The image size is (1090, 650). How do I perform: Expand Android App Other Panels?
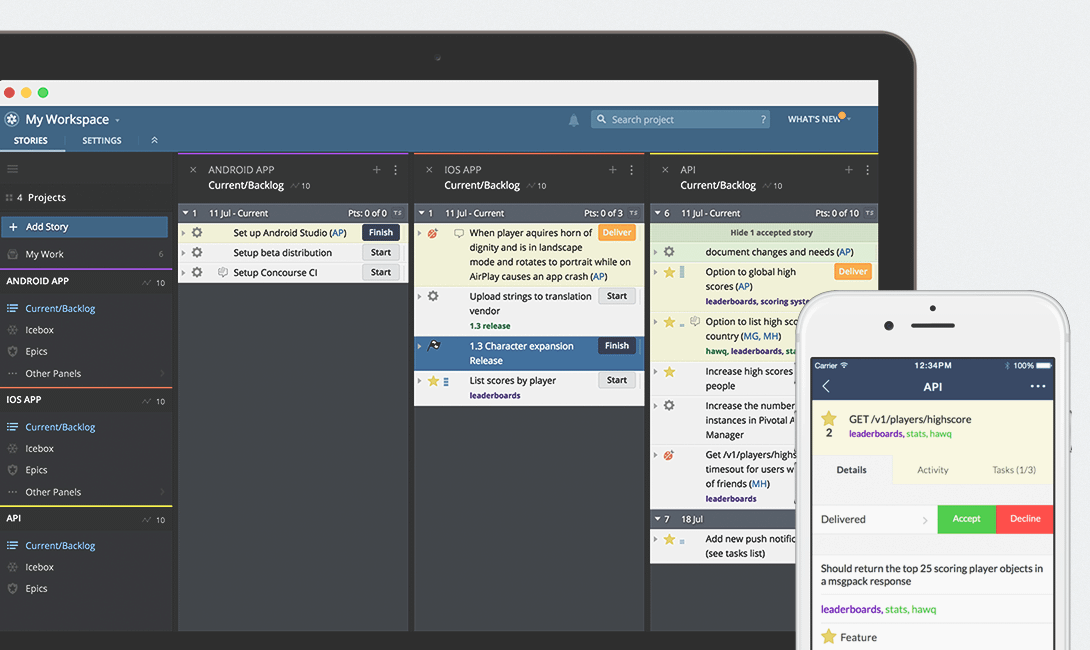162,373
